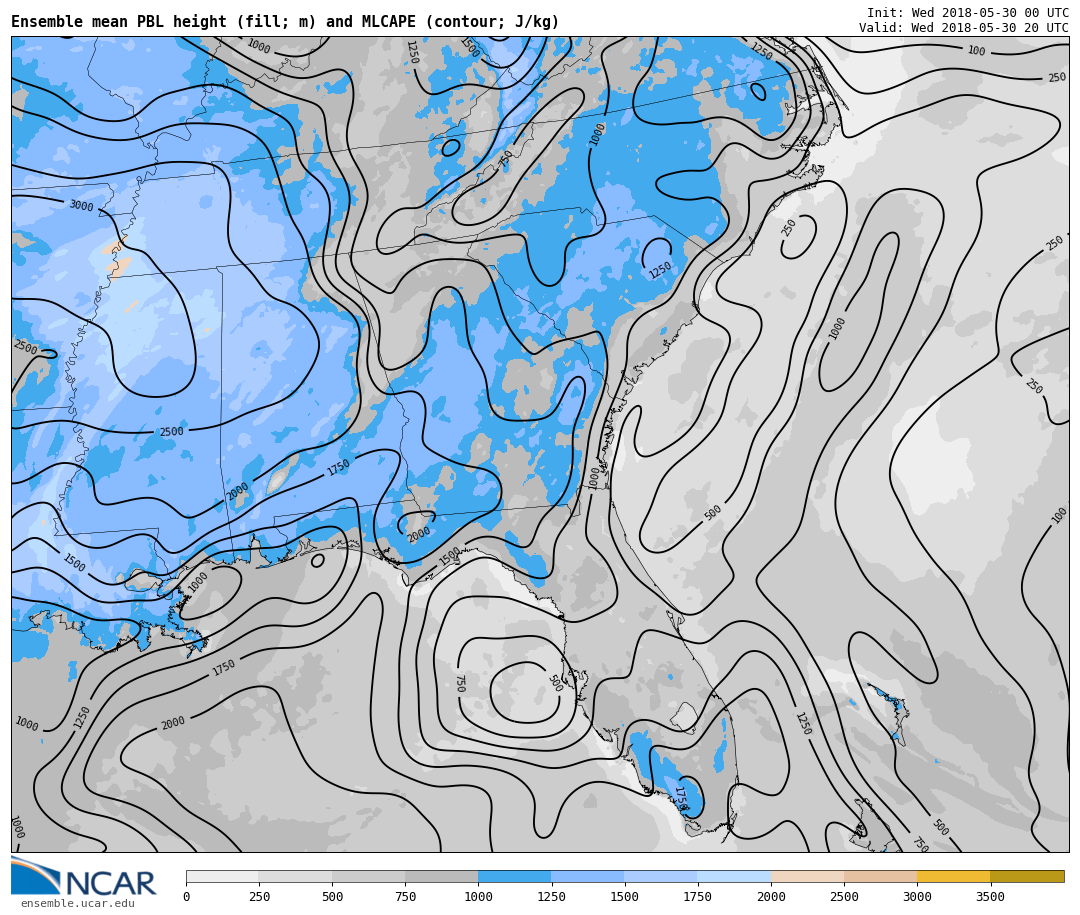
Task: Click the colorbar tick label '2500'
Action: click(x=844, y=896)
